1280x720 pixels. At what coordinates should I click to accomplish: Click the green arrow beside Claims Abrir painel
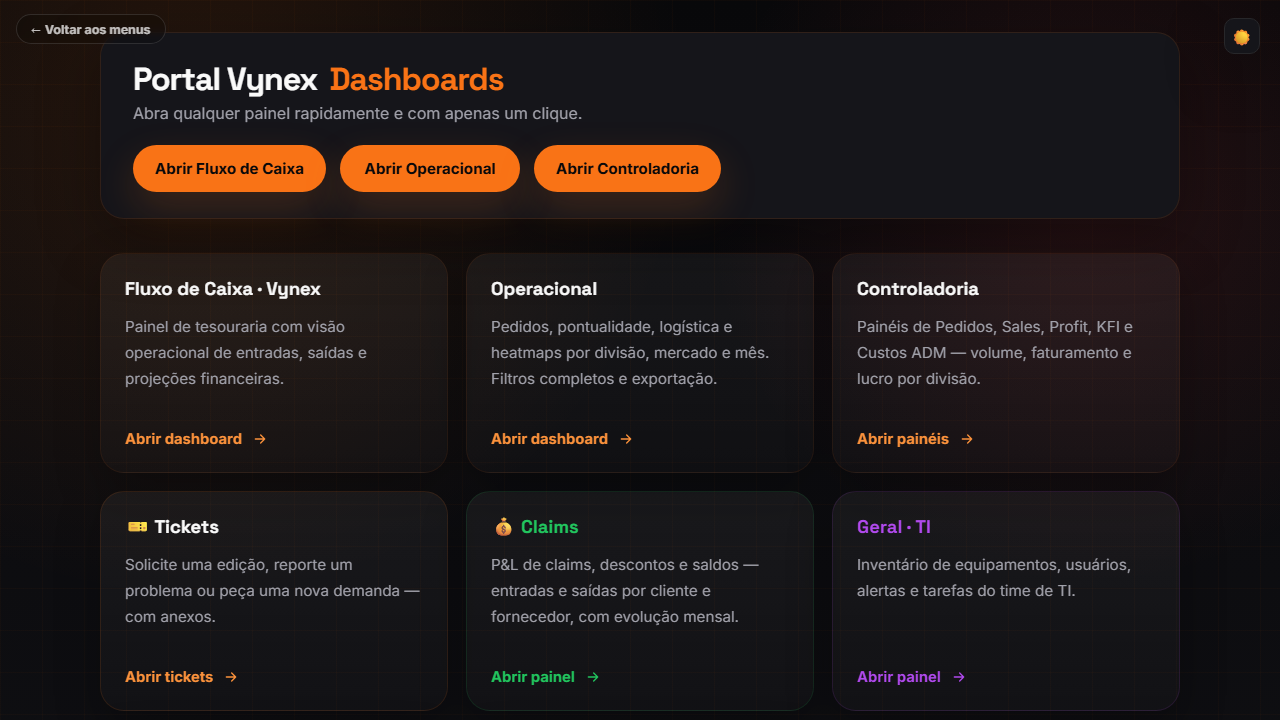click(x=593, y=677)
